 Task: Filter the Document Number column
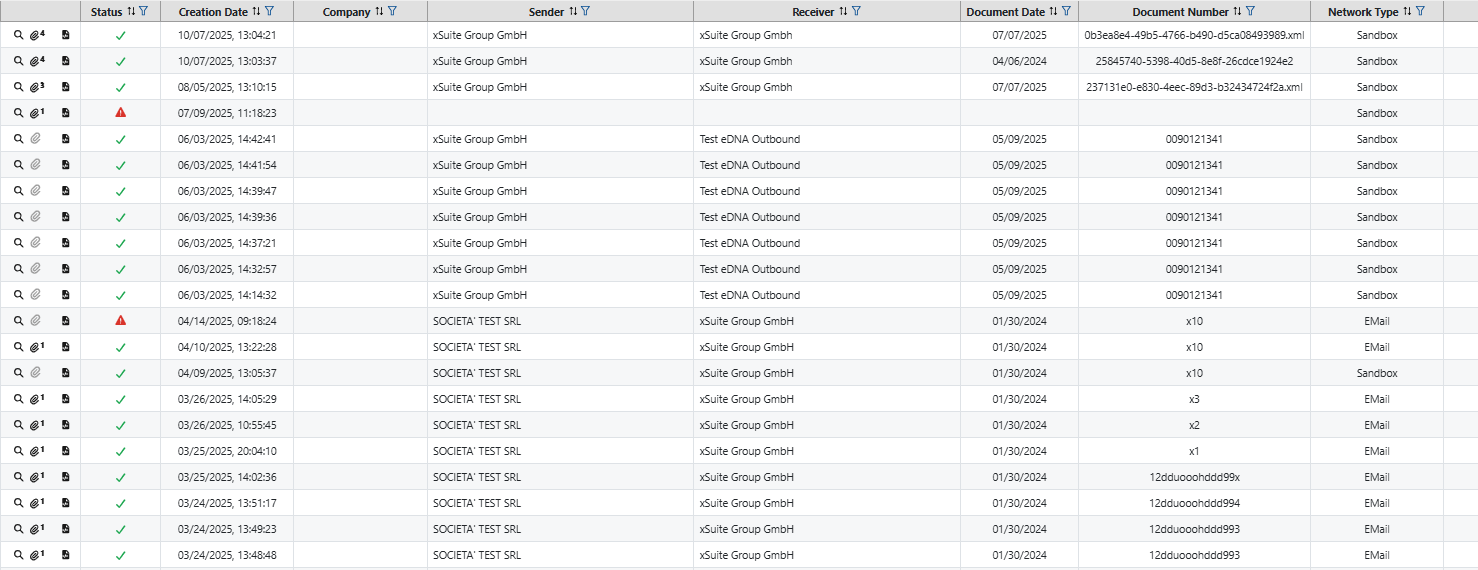(x=1250, y=11)
